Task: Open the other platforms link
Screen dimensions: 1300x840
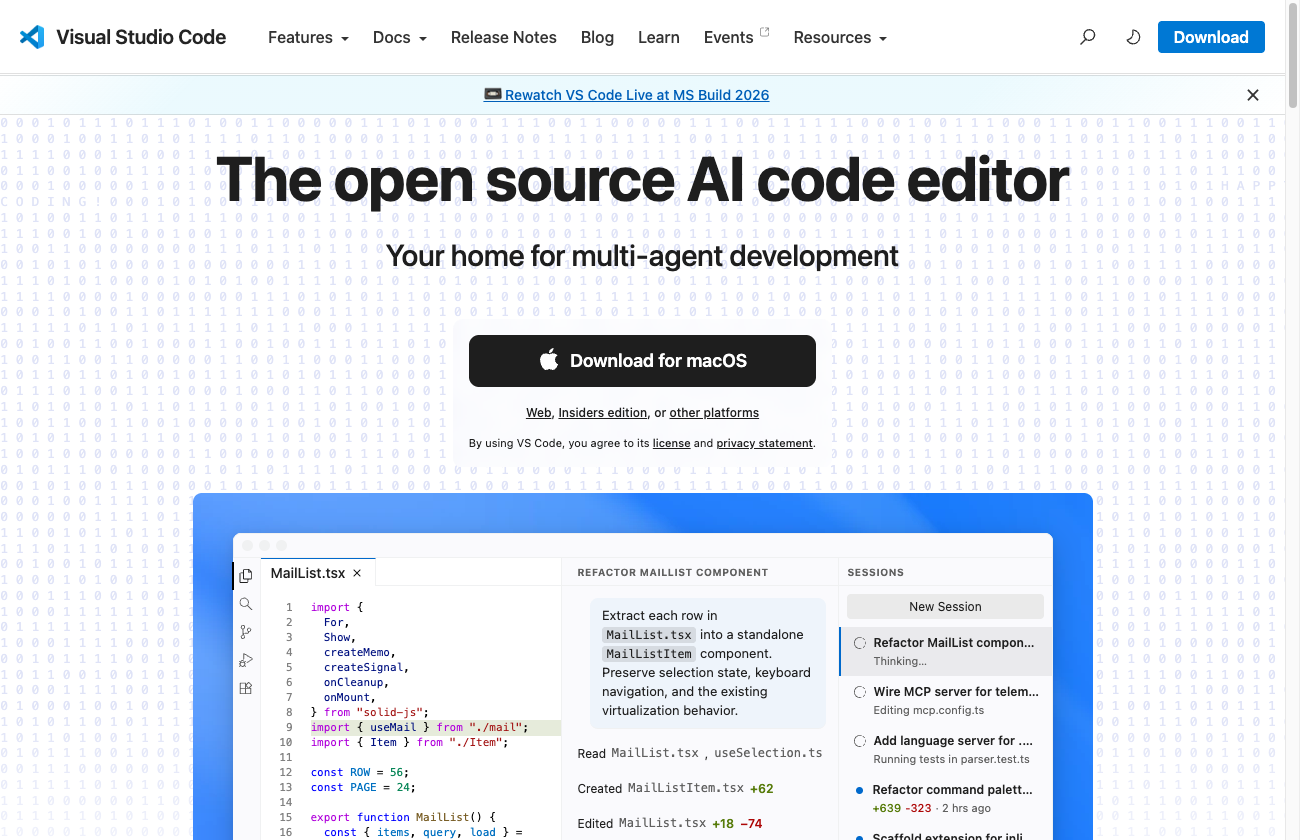Action: (x=714, y=412)
